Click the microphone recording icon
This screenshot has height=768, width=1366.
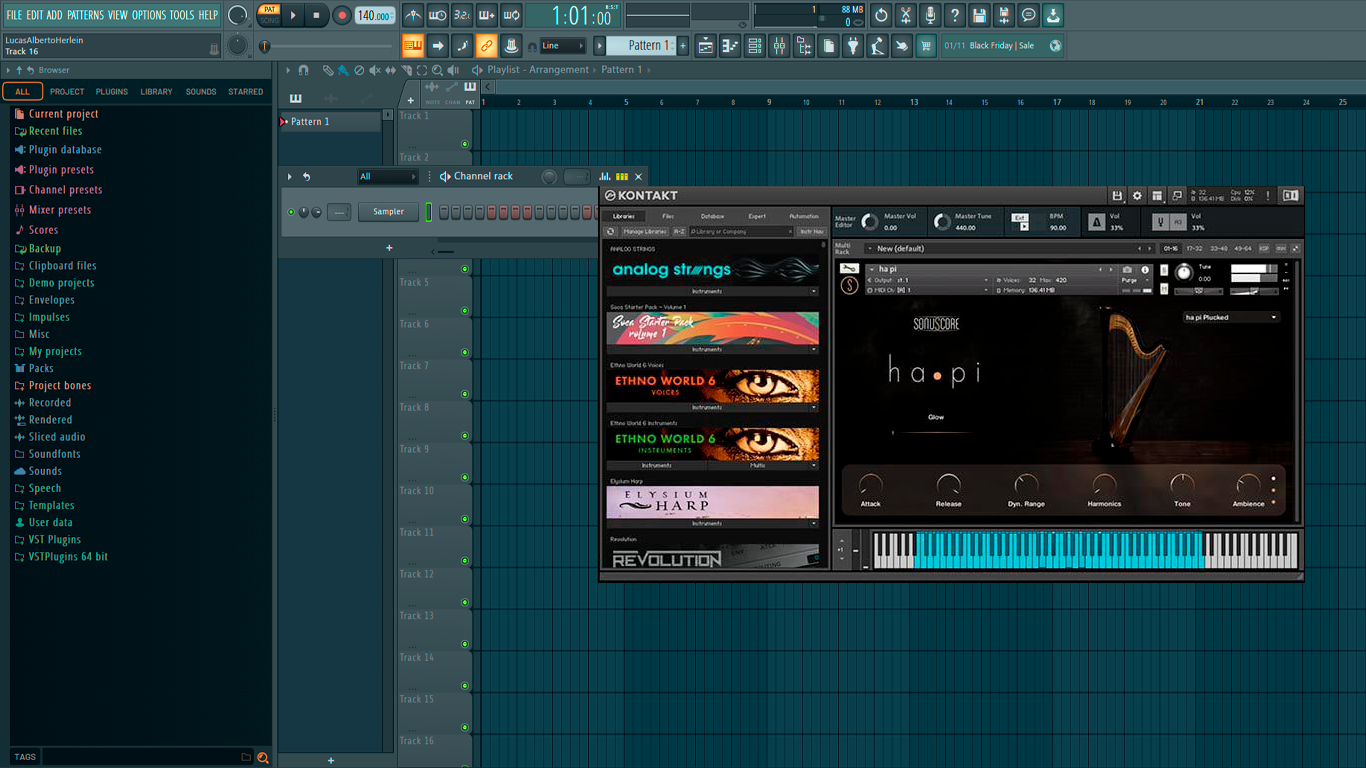coord(930,15)
